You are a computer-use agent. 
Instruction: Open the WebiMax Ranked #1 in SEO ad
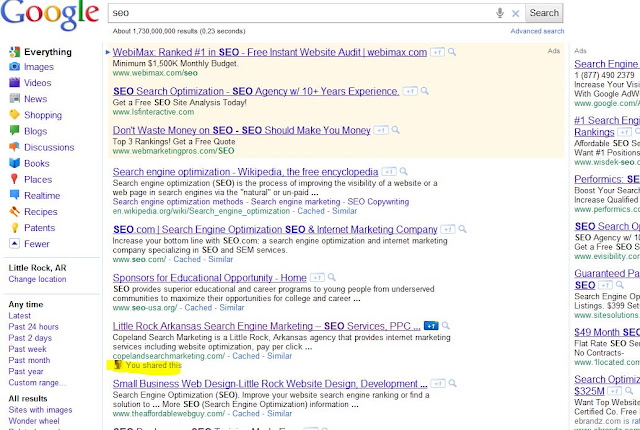pyautogui.click(x=269, y=52)
